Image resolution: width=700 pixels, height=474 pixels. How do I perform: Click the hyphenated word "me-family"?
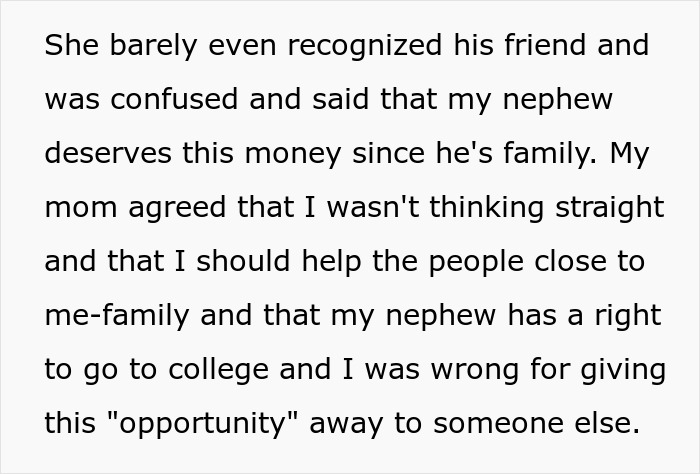click(x=116, y=315)
